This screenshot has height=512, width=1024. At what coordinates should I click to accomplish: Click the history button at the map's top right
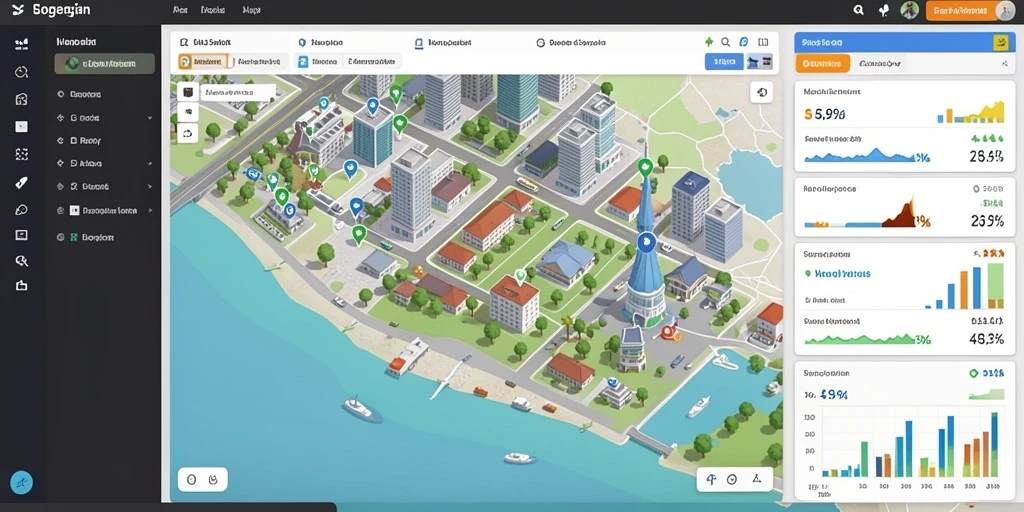761,93
